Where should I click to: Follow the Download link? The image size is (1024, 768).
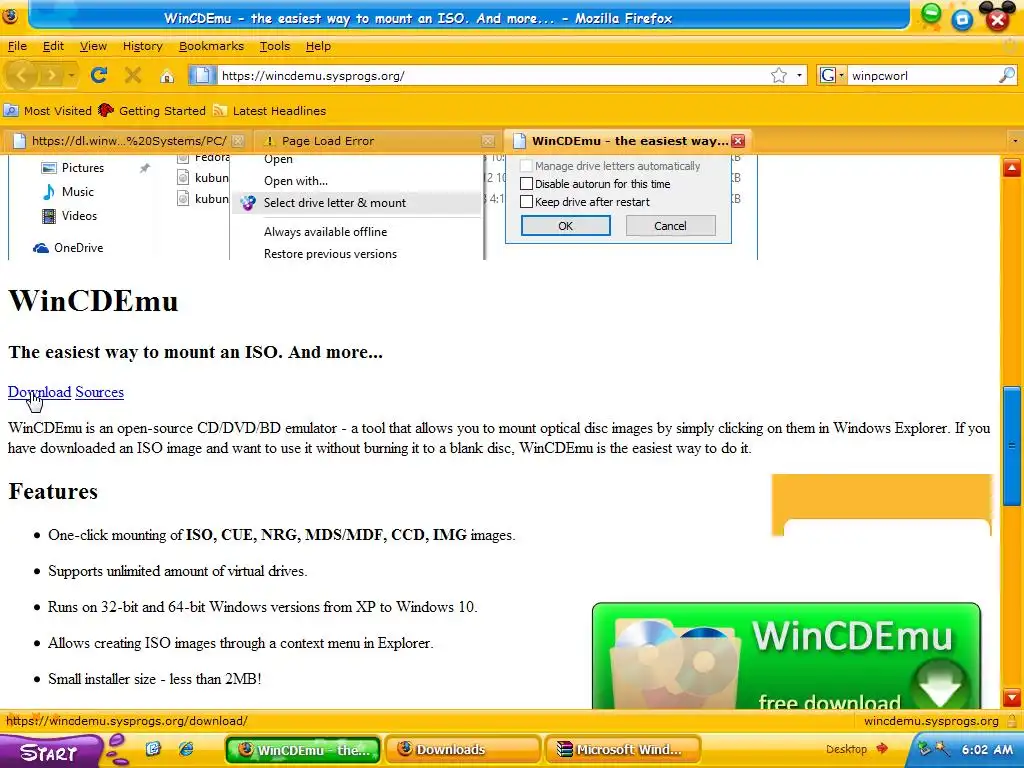pyautogui.click(x=39, y=392)
